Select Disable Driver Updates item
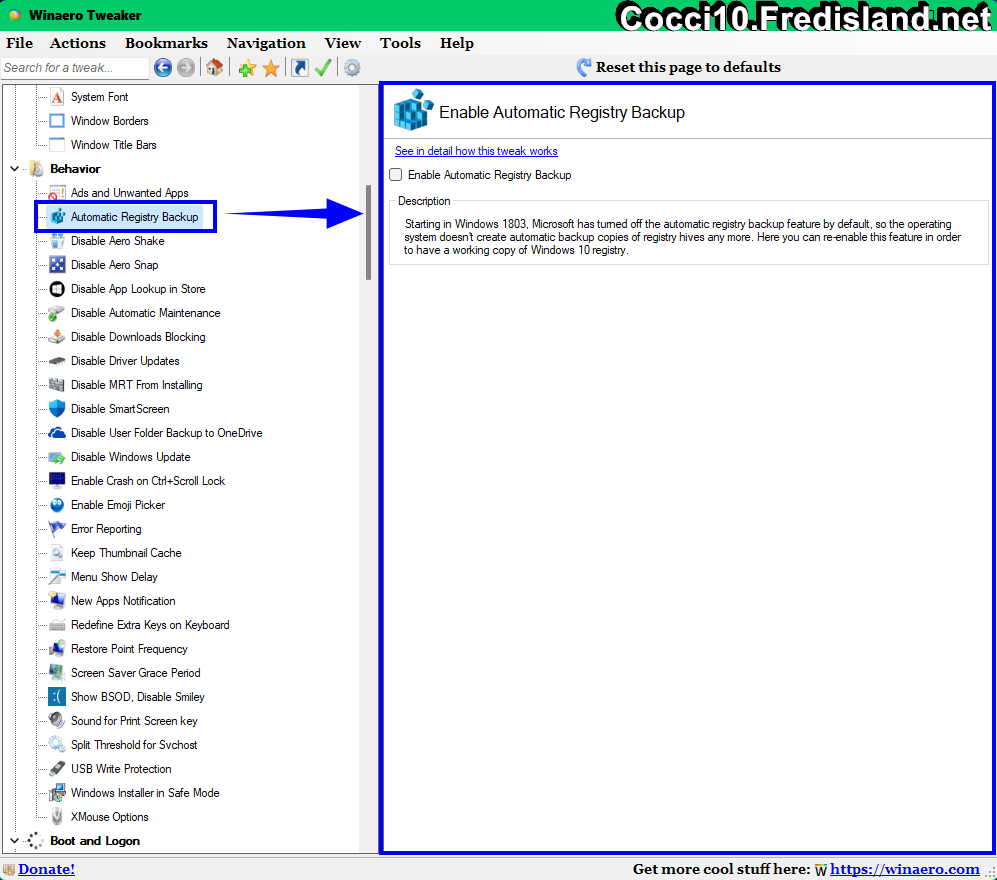Viewport: 997px width, 880px height. point(125,361)
